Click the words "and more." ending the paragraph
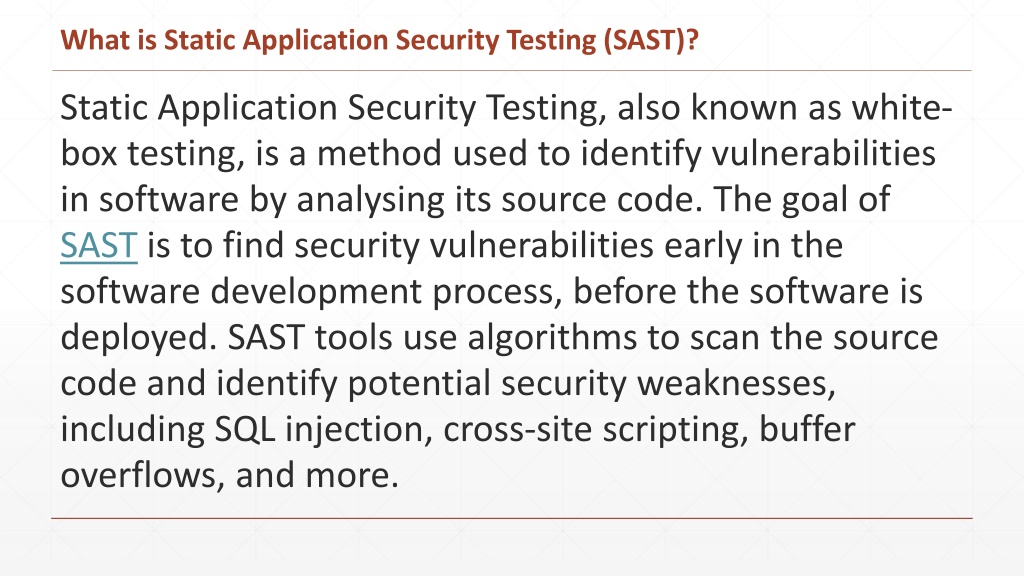This screenshot has width=1024, height=576. (x=311, y=475)
